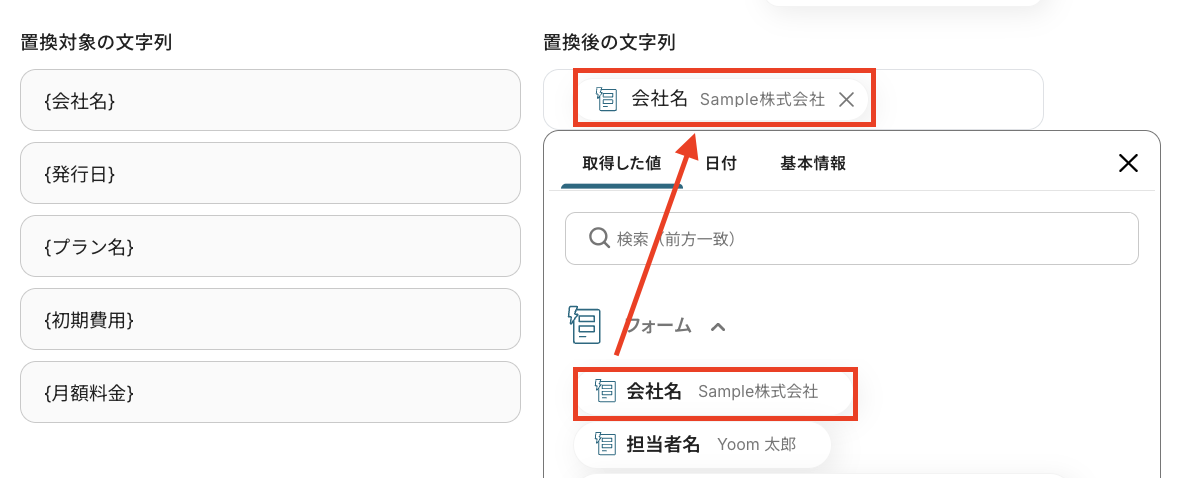Image resolution: width=1188 pixels, height=478 pixels.
Task: Select the {プラン名} input box
Action: 270,246
